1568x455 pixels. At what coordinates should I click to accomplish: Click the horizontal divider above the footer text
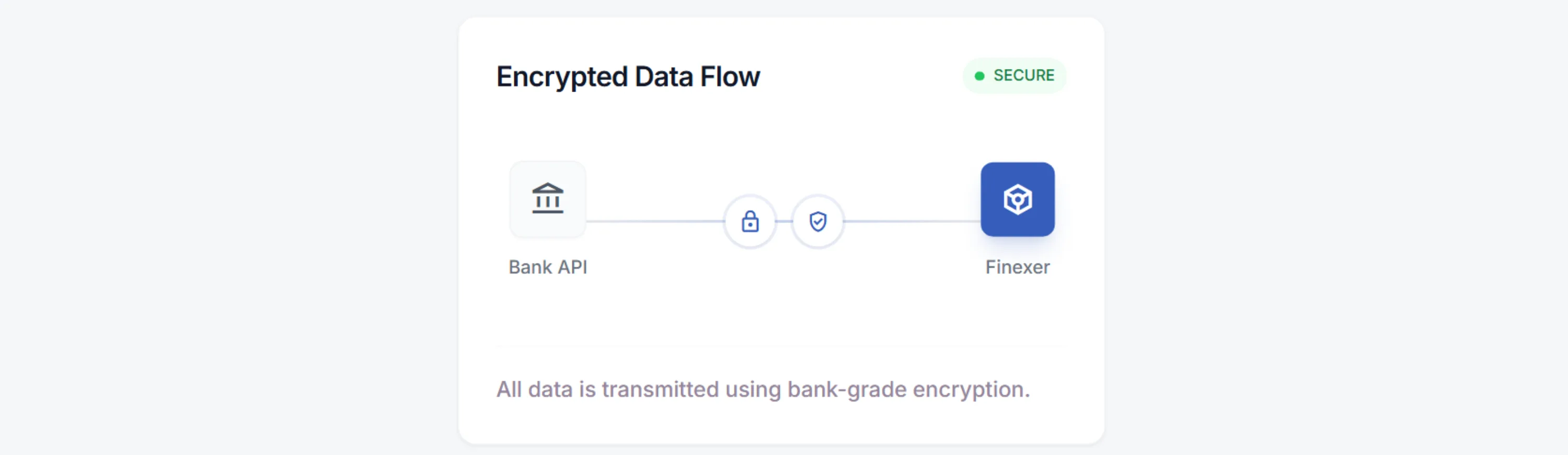tap(781, 346)
